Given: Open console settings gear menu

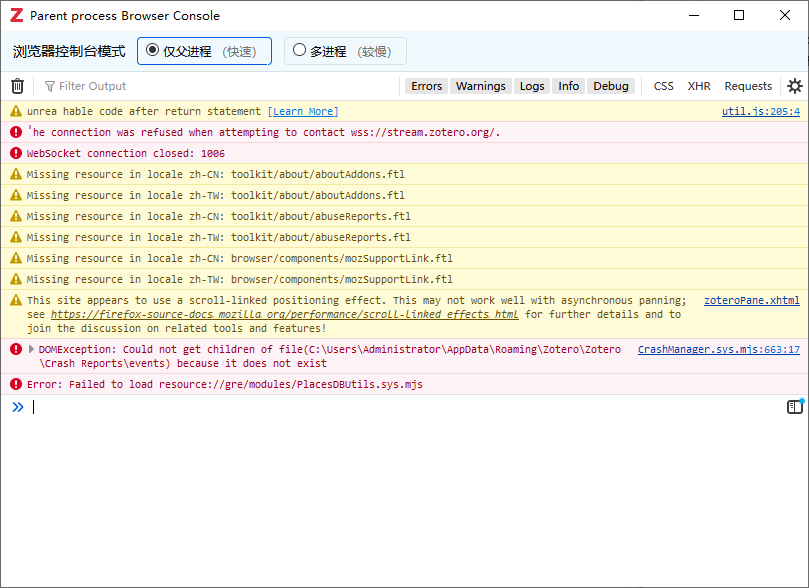Looking at the screenshot, I should pos(795,86).
